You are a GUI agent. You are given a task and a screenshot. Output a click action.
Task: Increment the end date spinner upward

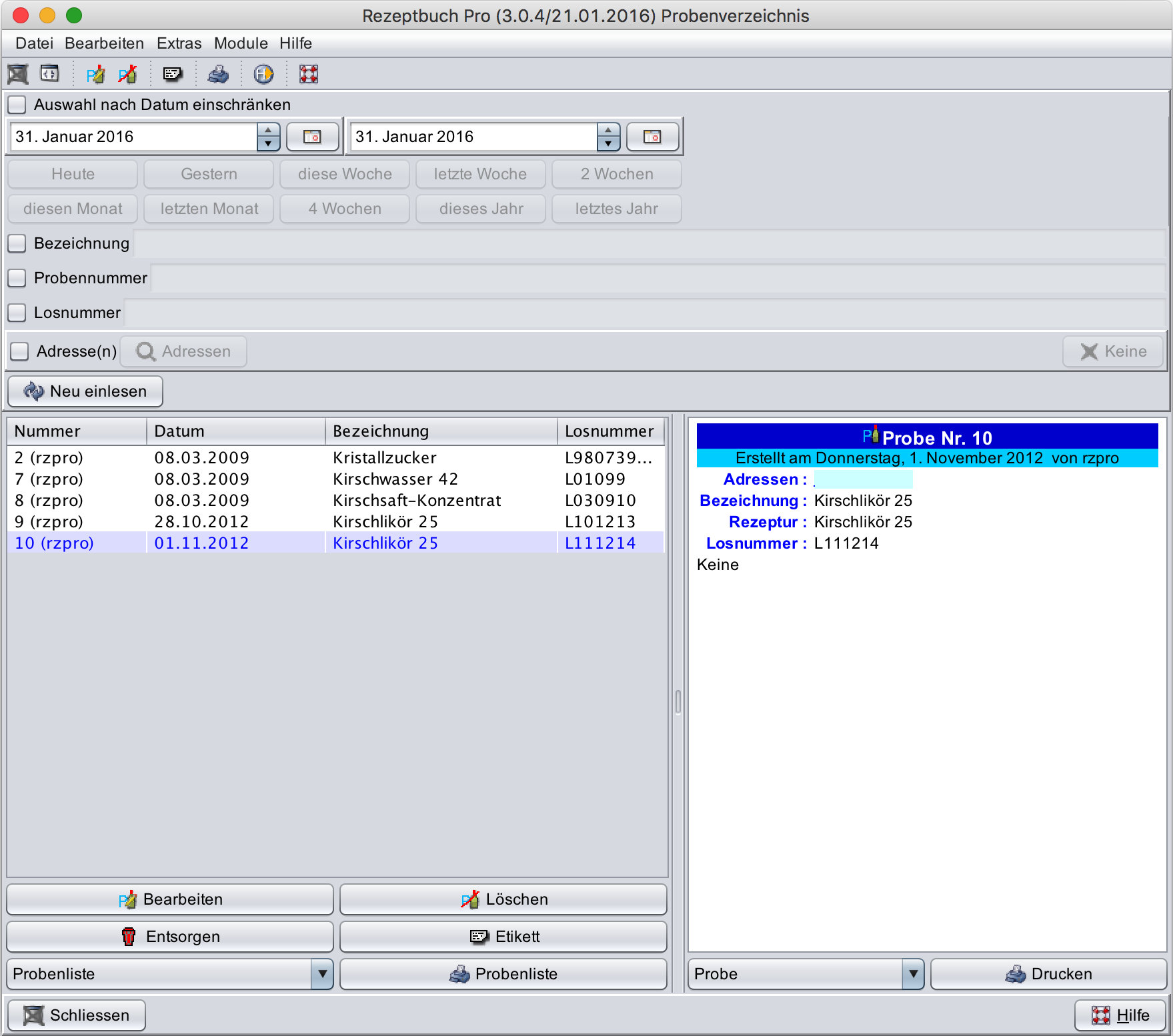point(608,130)
